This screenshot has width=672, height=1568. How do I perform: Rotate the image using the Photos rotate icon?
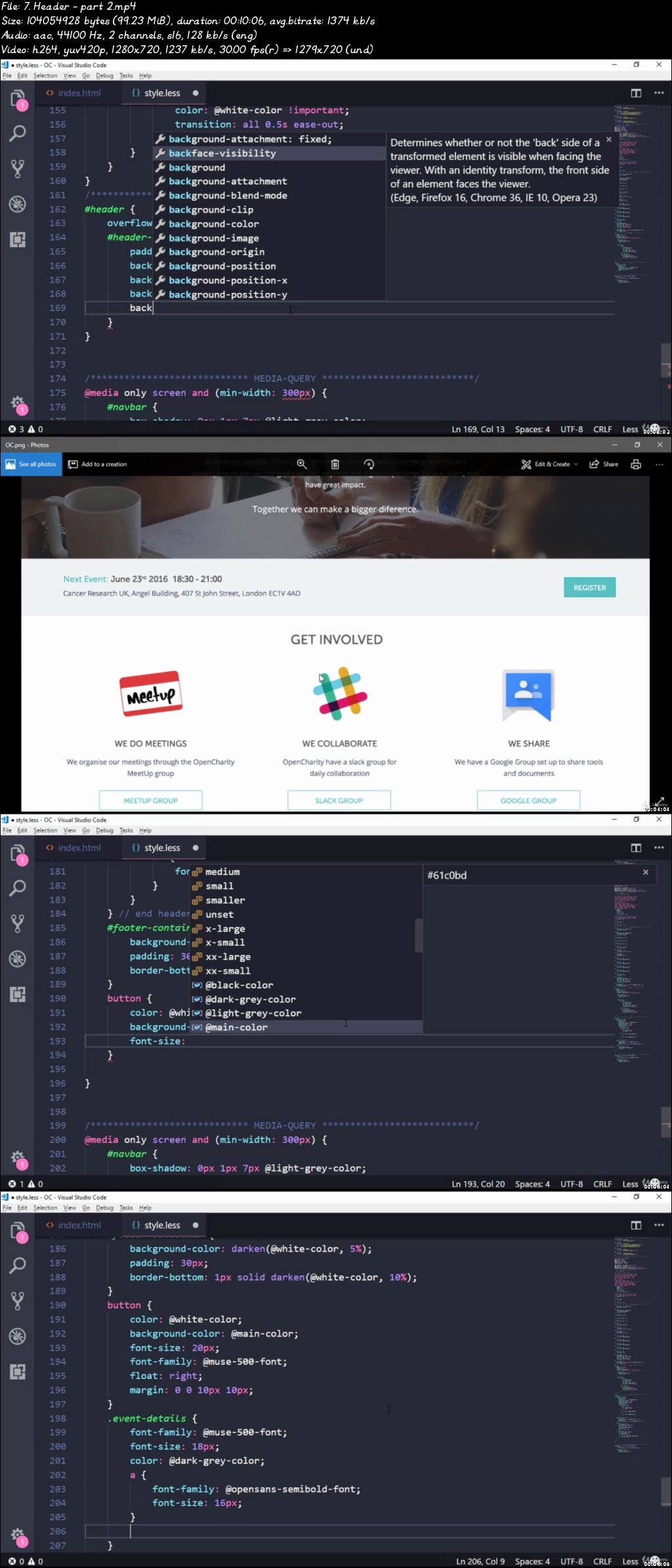coord(369,464)
